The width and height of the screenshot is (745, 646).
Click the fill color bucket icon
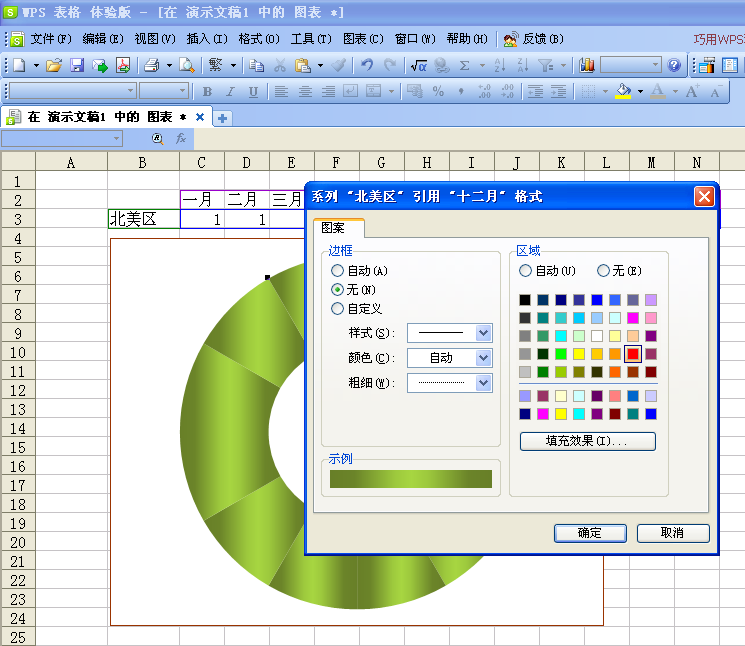pyautogui.click(x=624, y=91)
